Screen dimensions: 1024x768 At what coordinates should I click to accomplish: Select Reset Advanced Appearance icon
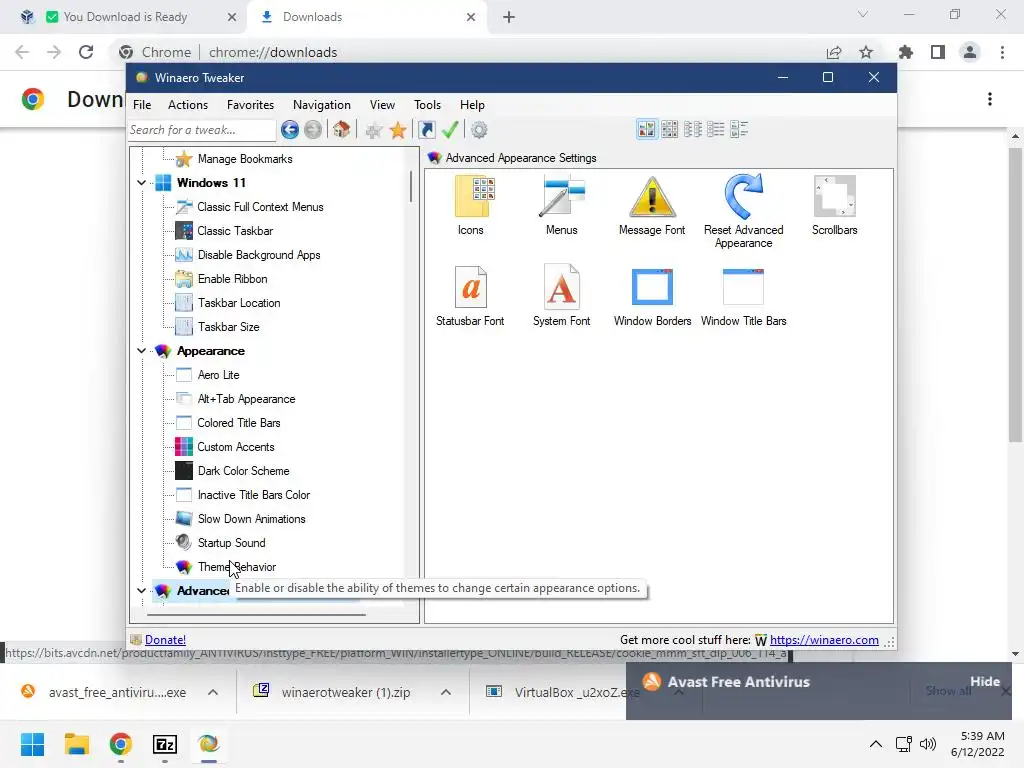743,210
